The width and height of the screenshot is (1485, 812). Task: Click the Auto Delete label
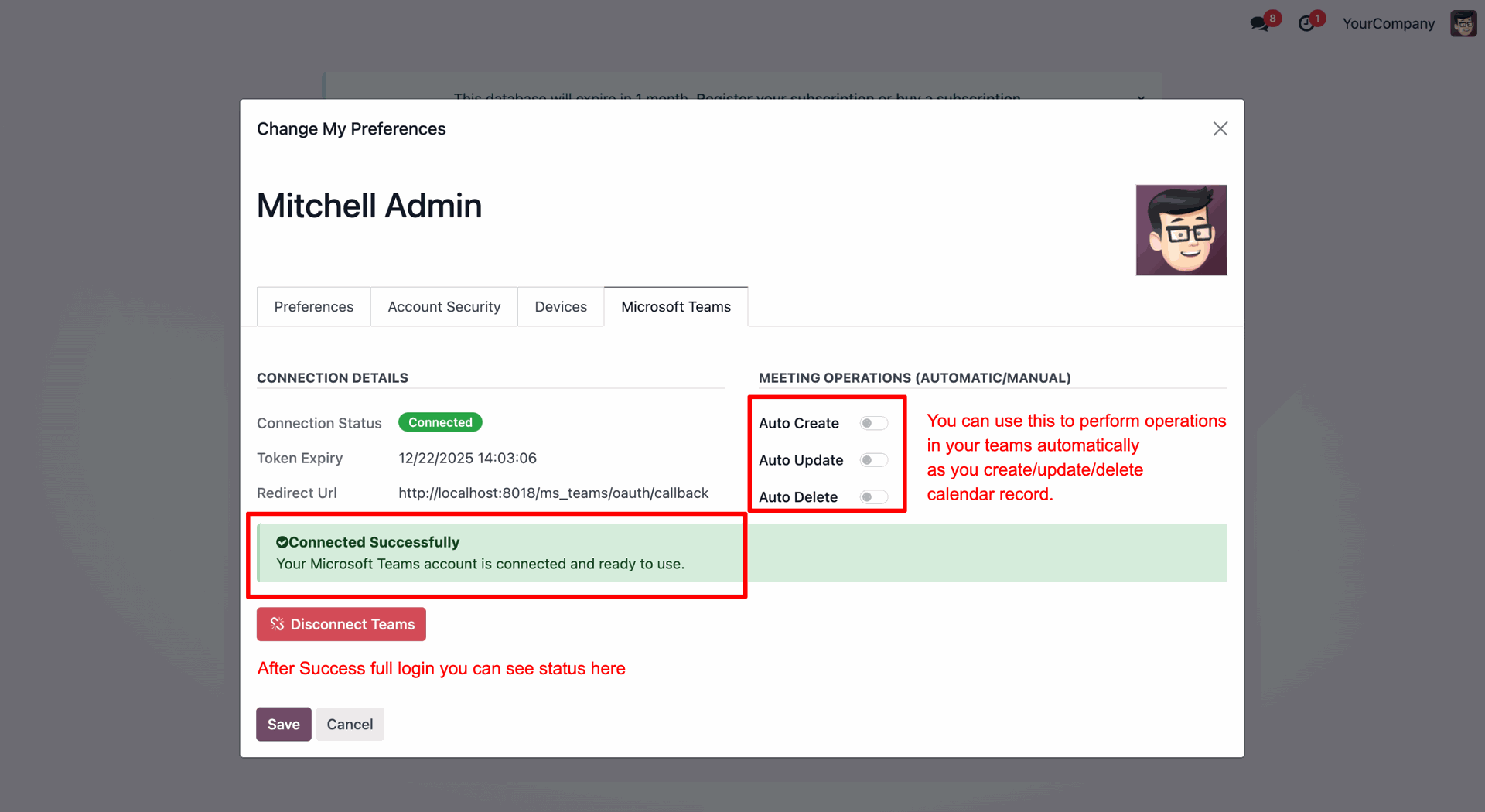point(798,497)
